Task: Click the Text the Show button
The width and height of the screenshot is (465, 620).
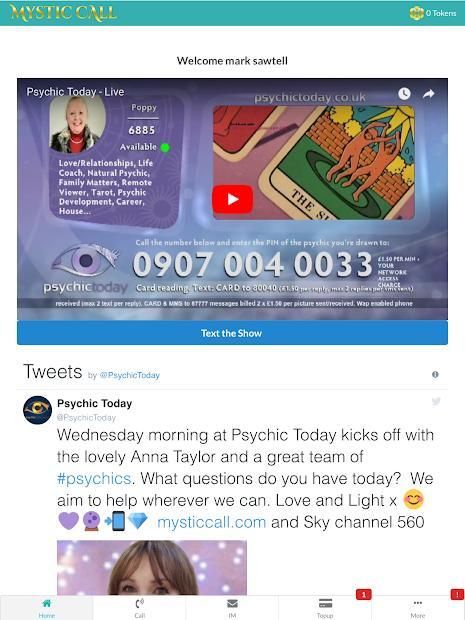Action: click(x=232, y=333)
